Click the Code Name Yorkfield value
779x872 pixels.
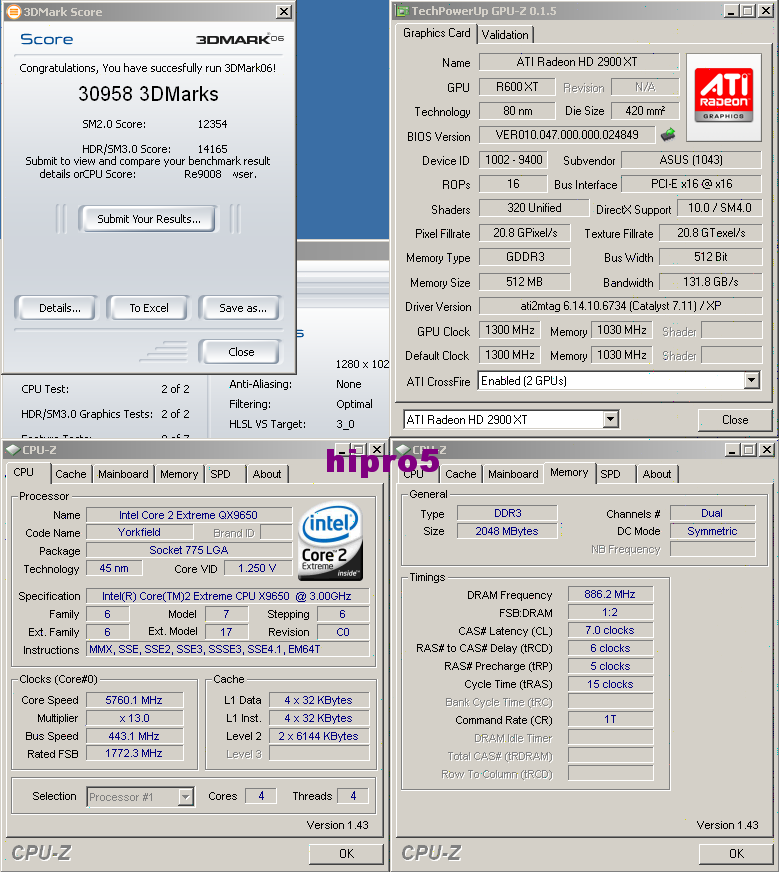(140, 532)
